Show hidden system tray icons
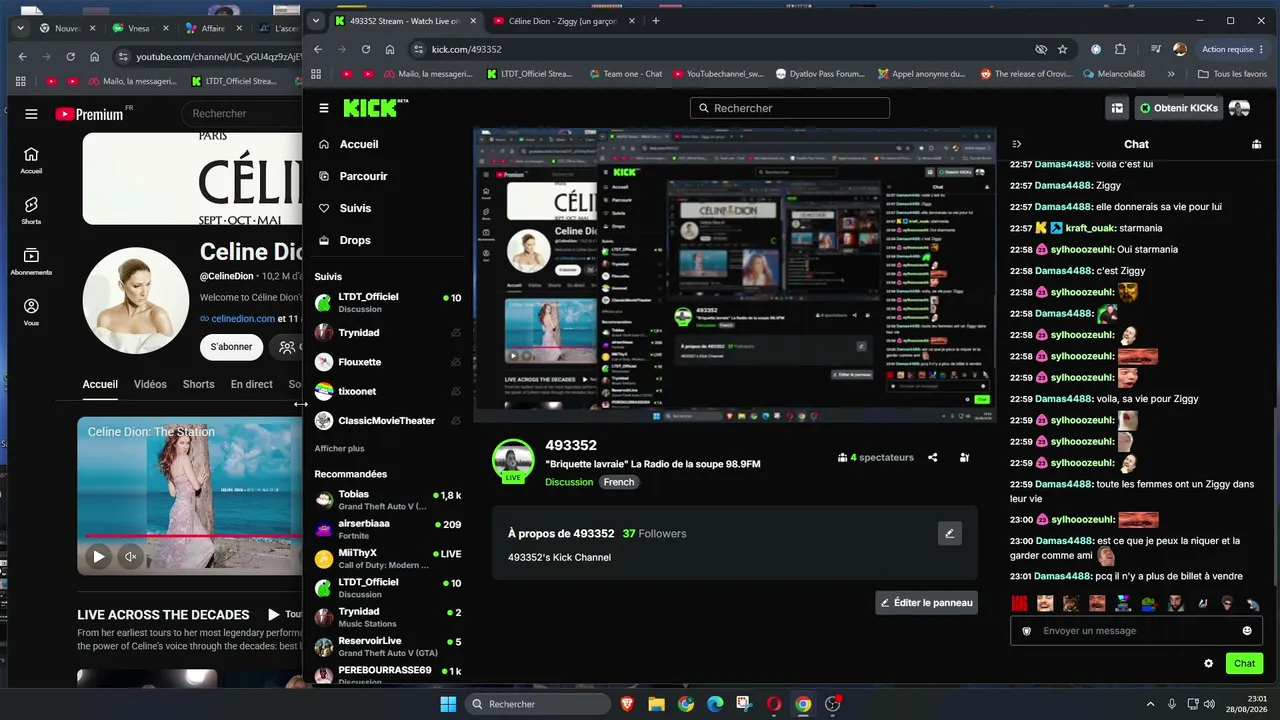 1150,704
